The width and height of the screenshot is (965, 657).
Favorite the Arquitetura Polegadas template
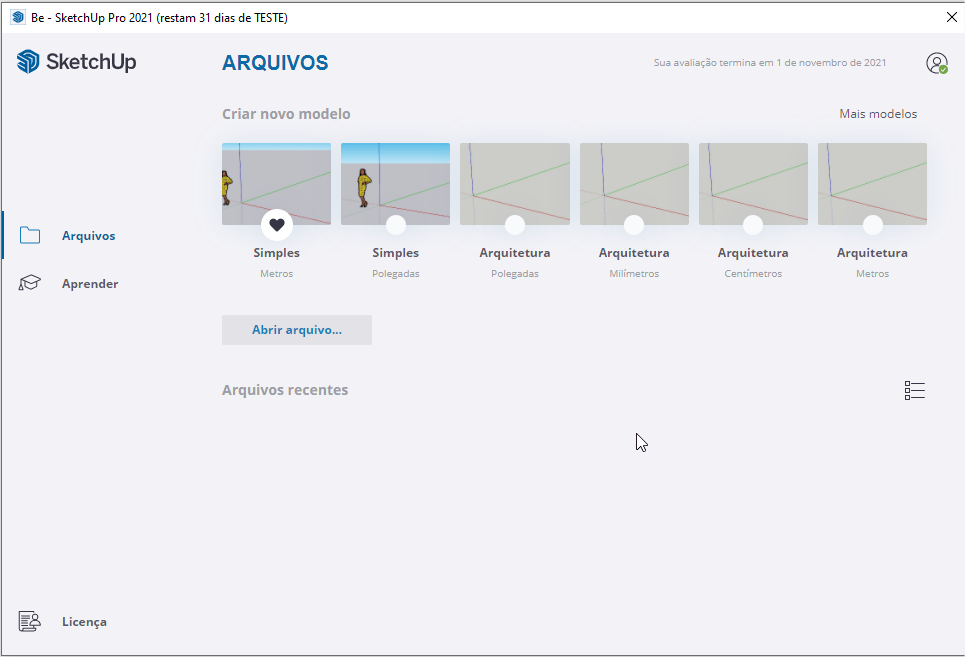515,225
